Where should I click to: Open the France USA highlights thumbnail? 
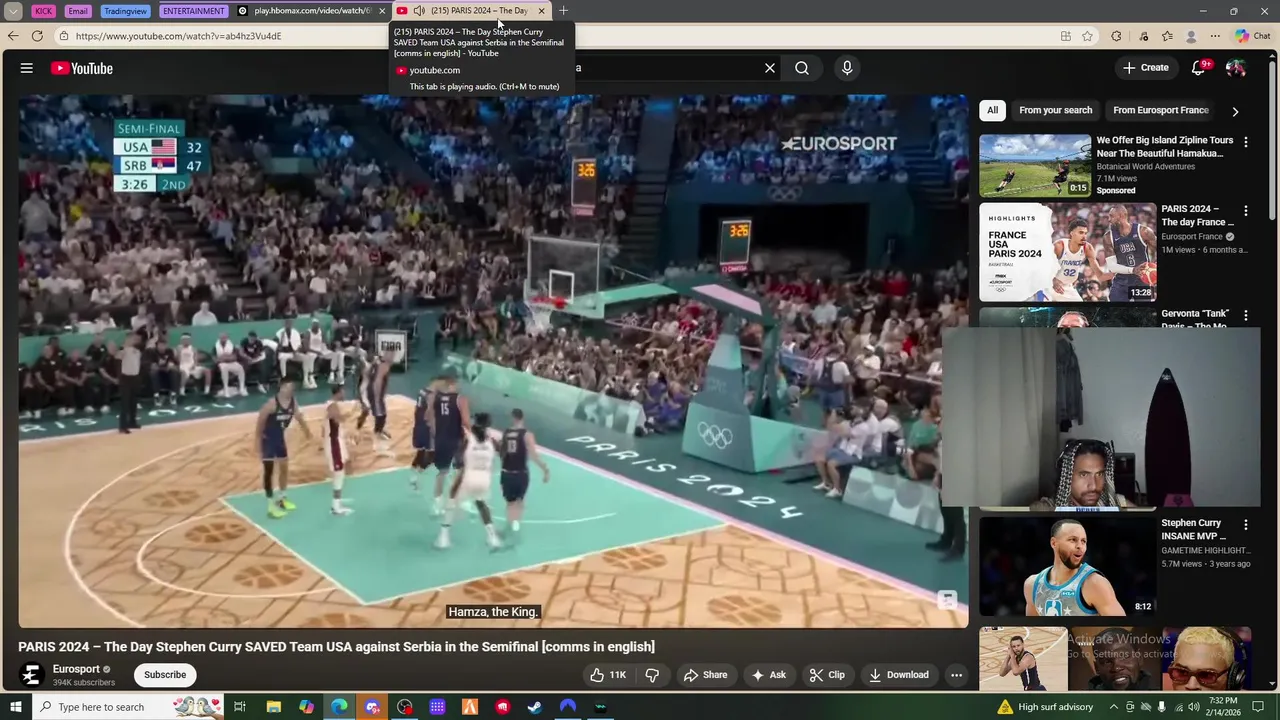coord(1067,252)
